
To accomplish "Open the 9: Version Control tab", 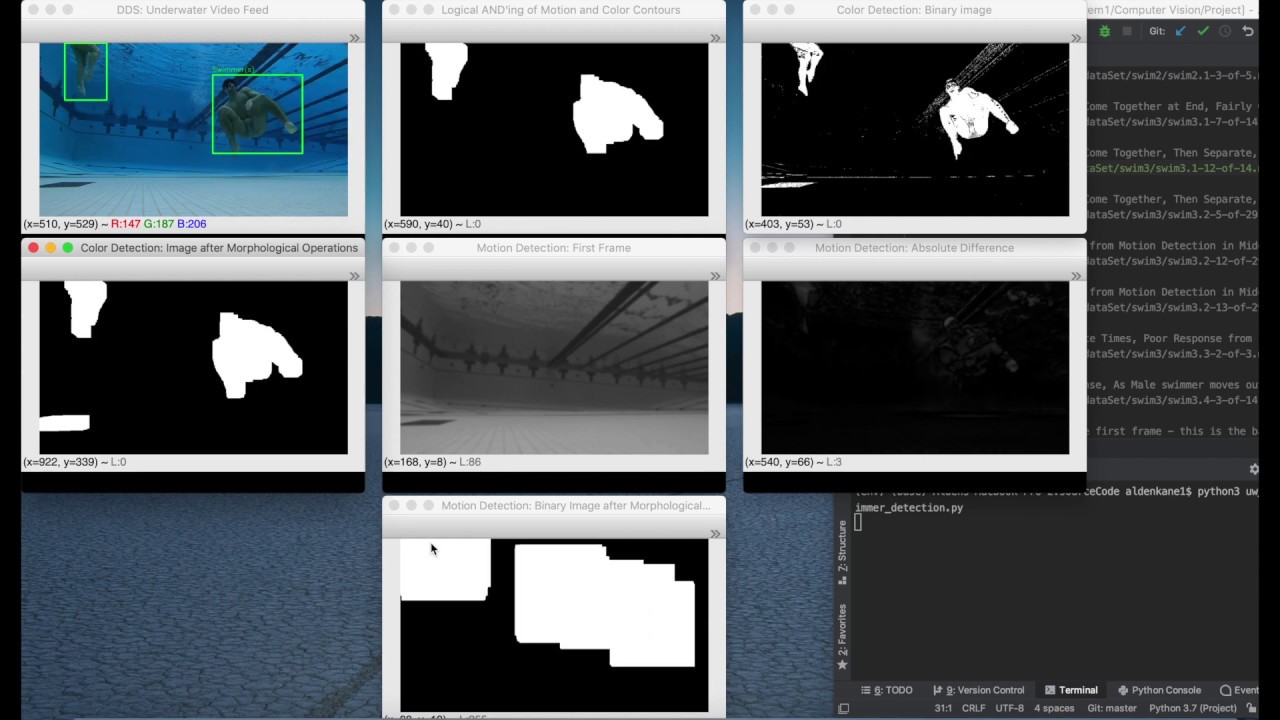I will tap(978, 690).
